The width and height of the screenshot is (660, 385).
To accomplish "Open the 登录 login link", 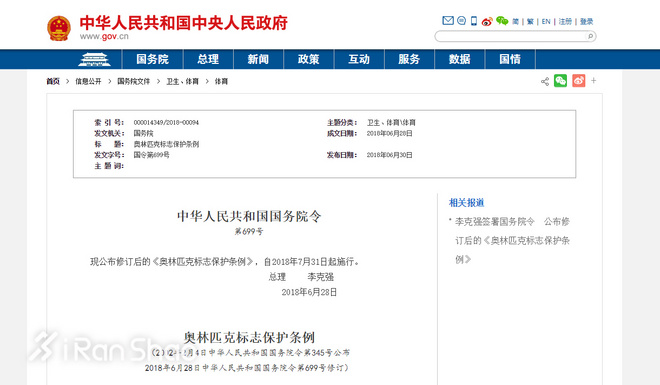I will pyautogui.click(x=586, y=21).
